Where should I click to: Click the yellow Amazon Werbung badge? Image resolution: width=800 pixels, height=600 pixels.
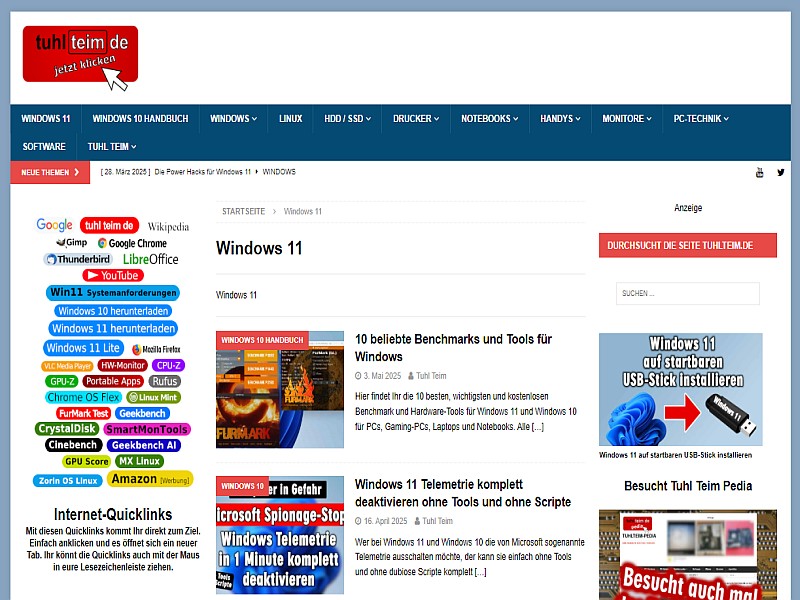pyautogui.click(x=150, y=479)
